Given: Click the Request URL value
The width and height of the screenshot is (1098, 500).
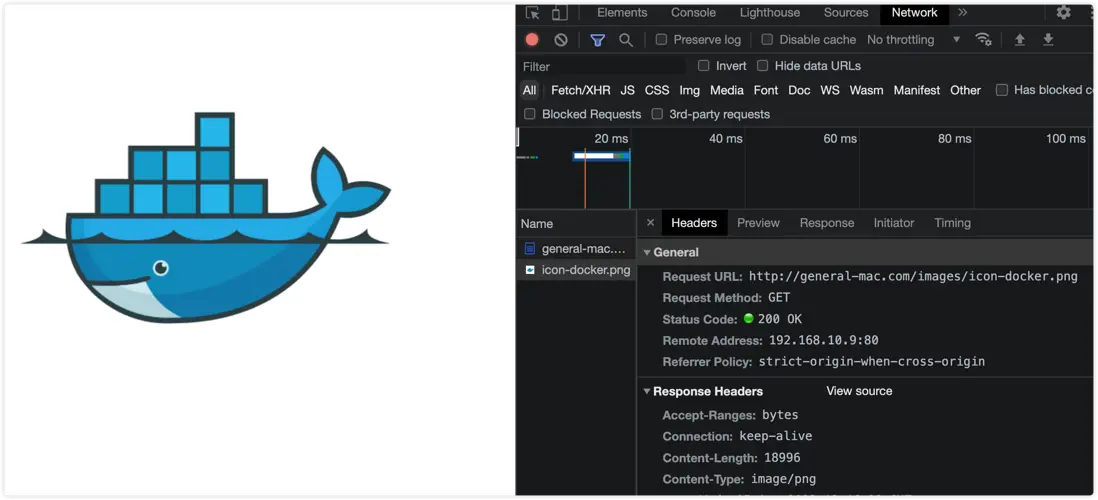Looking at the screenshot, I should click(x=913, y=276).
